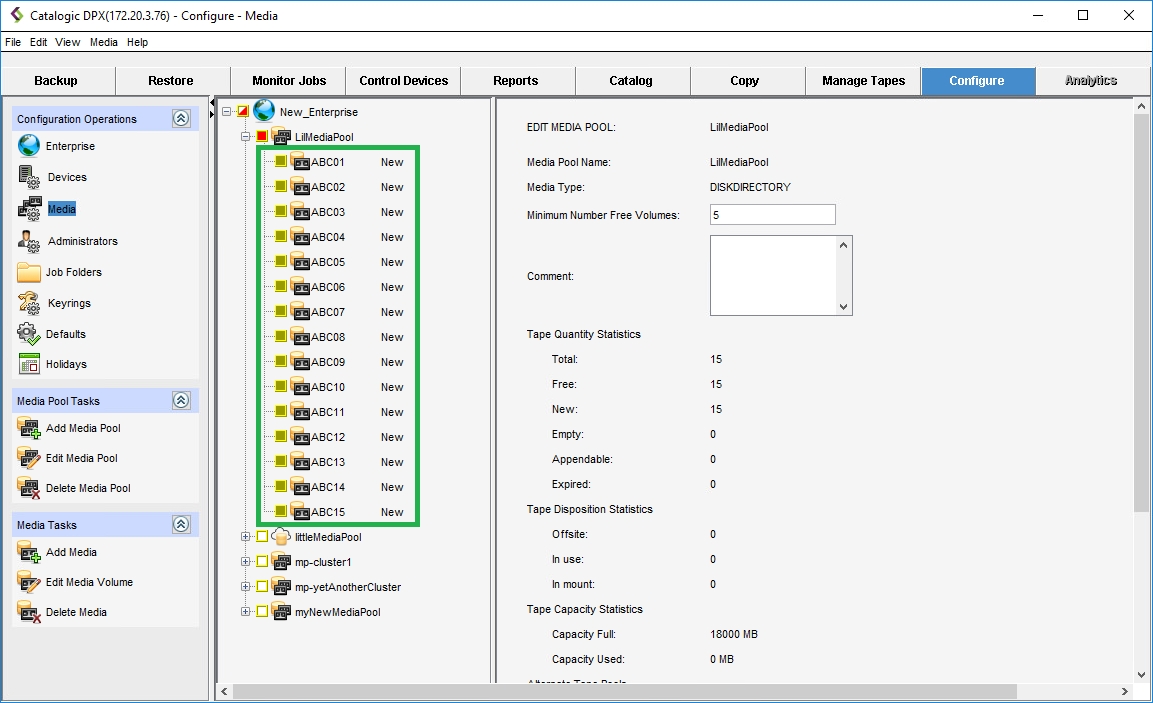
Task: Click the Holidays calendar icon
Action: pos(29,364)
